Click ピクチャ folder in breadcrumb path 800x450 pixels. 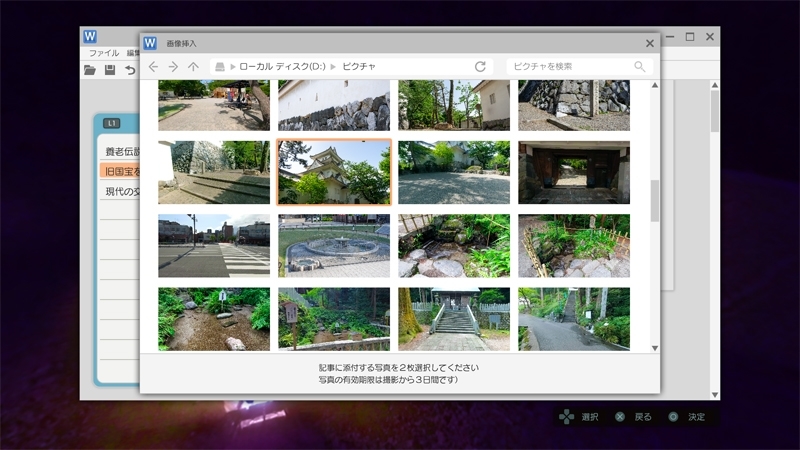click(x=359, y=67)
